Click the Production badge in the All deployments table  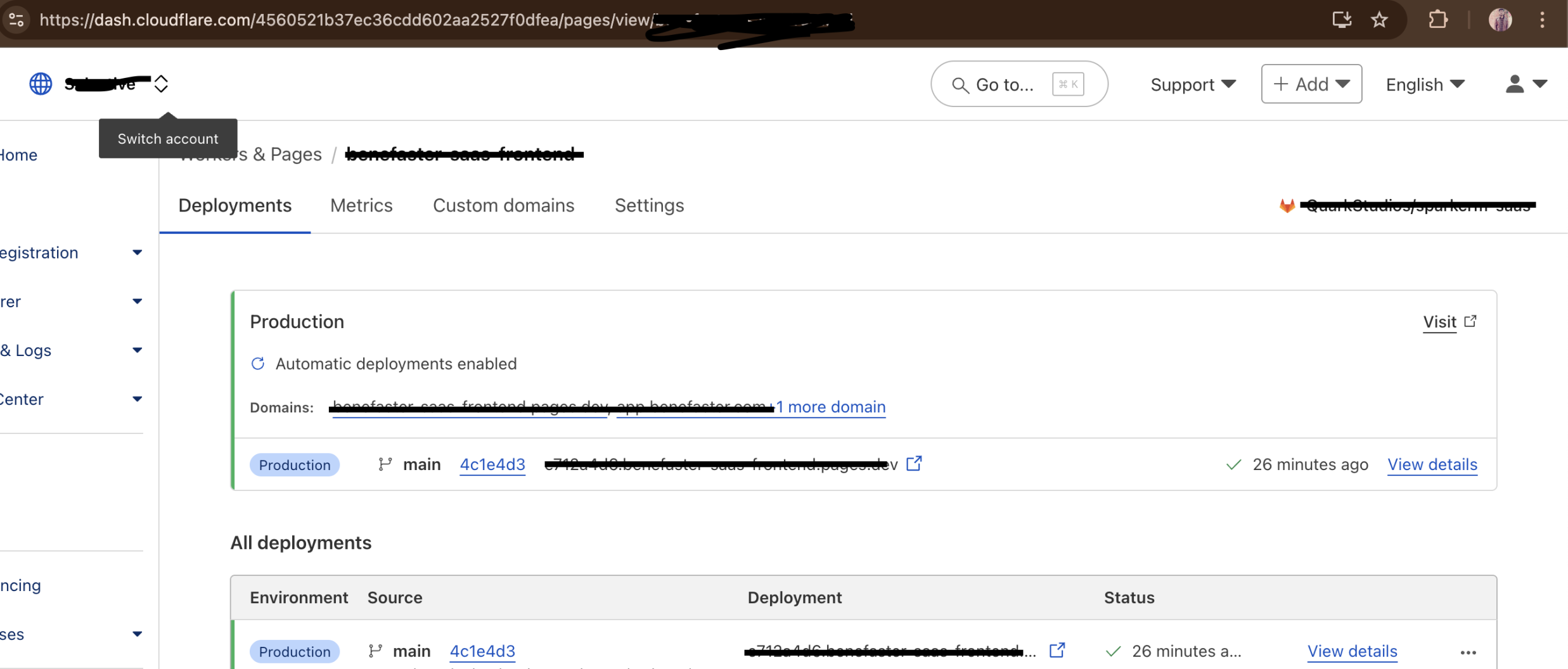point(295,651)
